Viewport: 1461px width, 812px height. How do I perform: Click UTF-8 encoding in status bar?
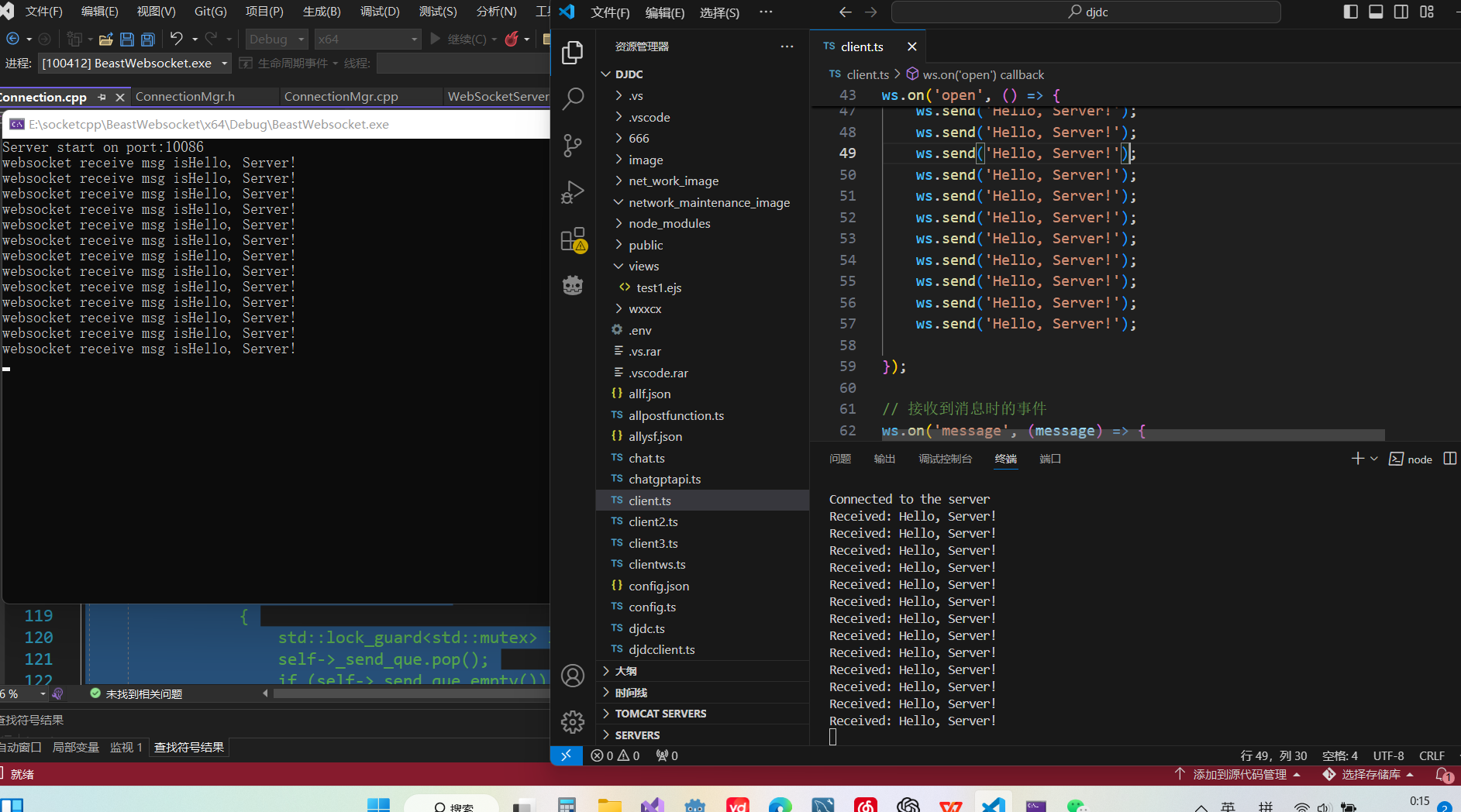click(1388, 755)
